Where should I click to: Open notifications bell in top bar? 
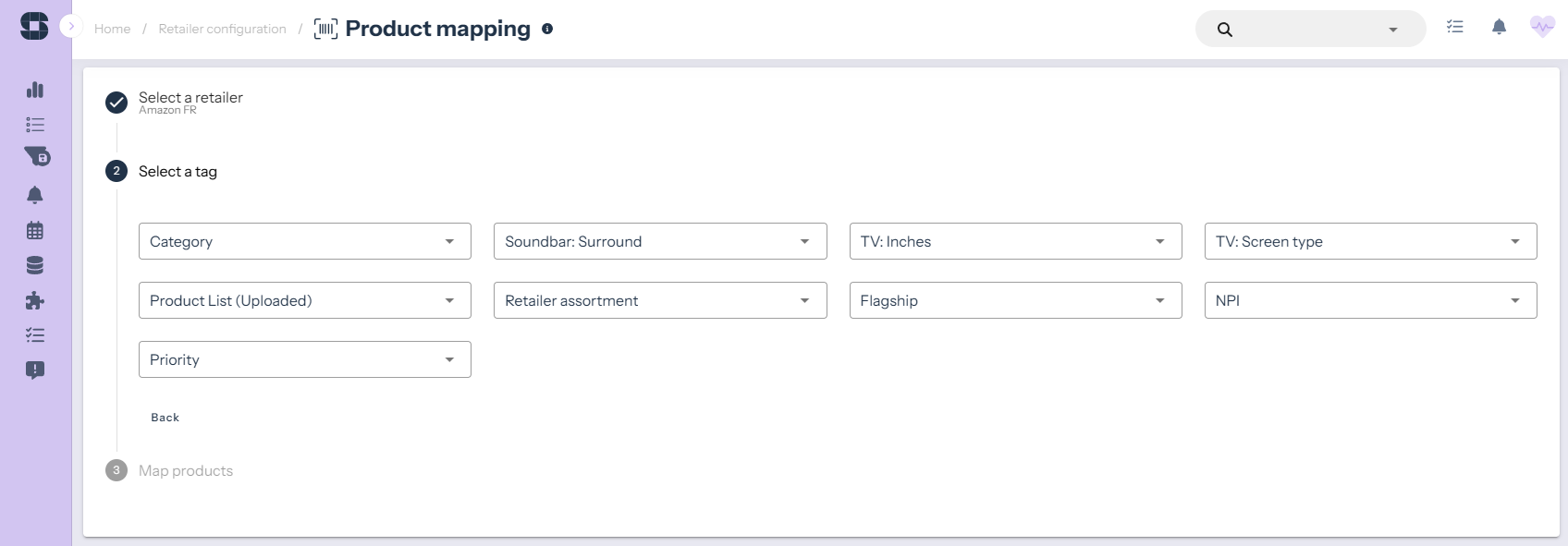[x=1499, y=28]
